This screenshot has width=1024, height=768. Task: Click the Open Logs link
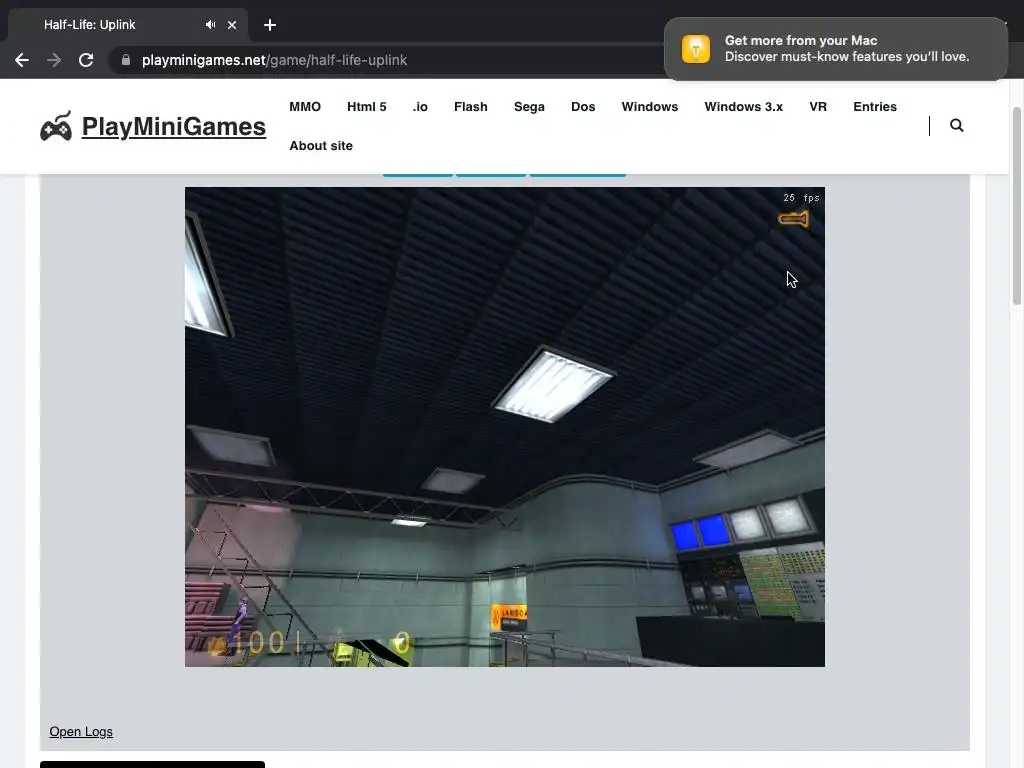pos(81,731)
